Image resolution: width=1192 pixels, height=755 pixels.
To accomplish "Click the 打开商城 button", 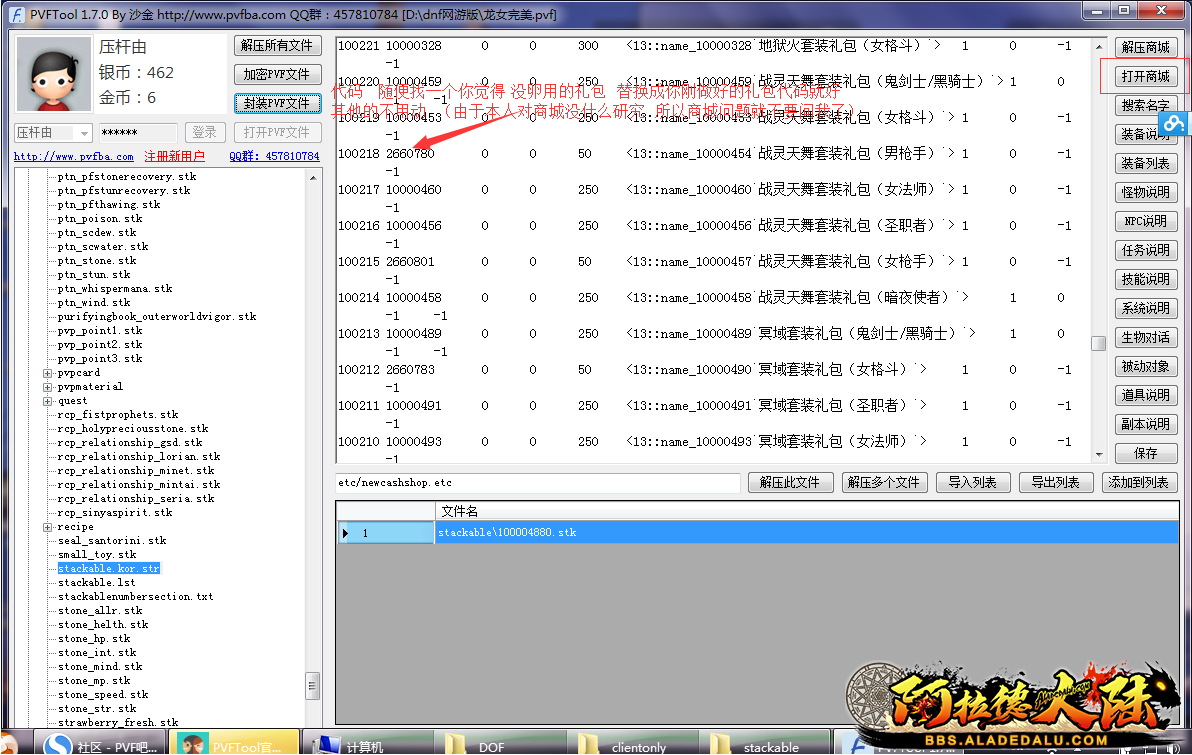I will [x=1144, y=77].
